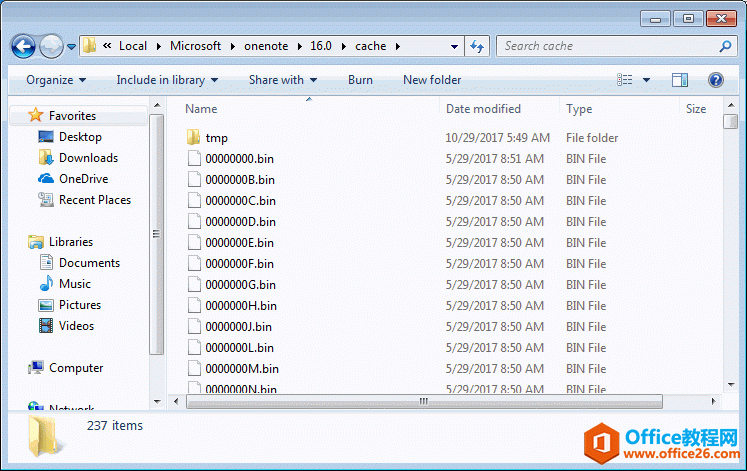Click the file list vertical scrollbar thumb
747x471 pixels.
730,121
